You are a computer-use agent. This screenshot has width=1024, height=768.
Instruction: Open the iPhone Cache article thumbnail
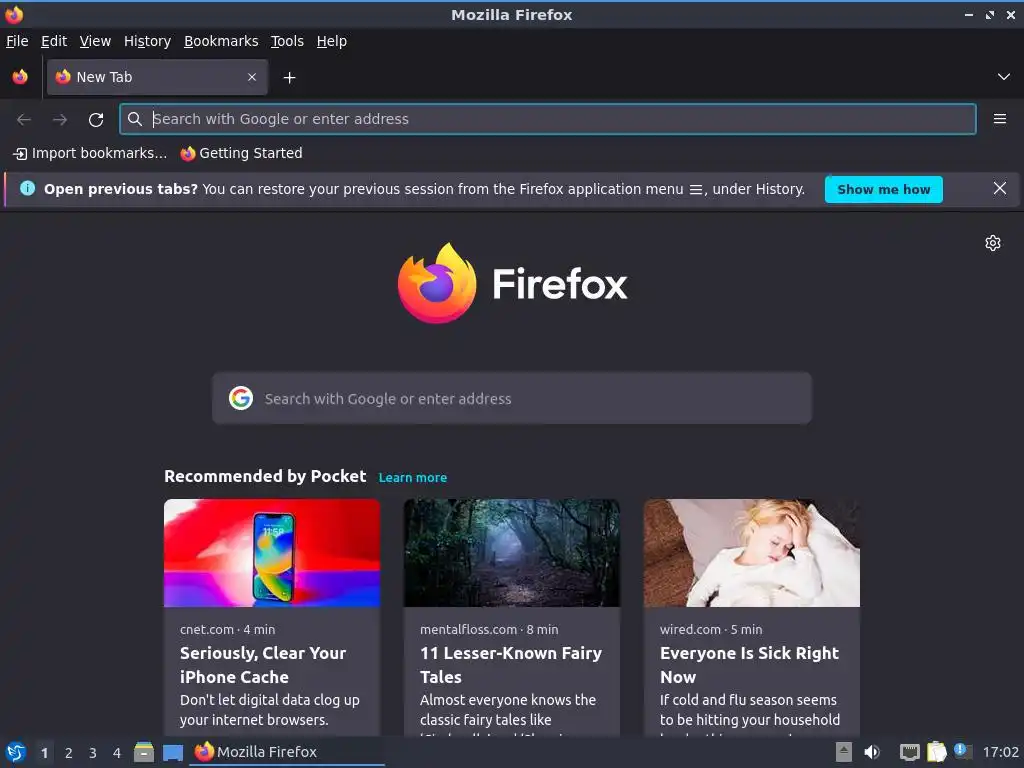pyautogui.click(x=272, y=553)
